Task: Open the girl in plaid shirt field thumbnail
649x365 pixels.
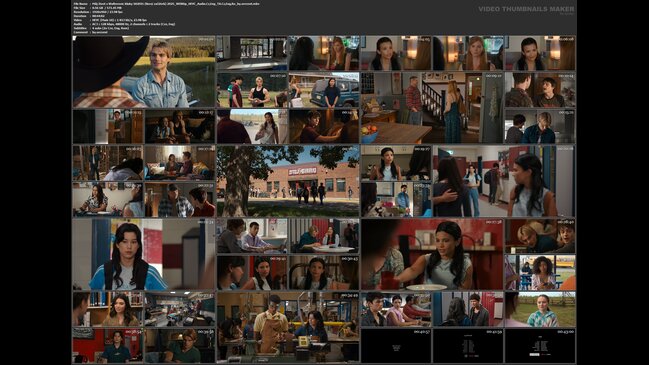Action: pyautogui.click(x=540, y=309)
